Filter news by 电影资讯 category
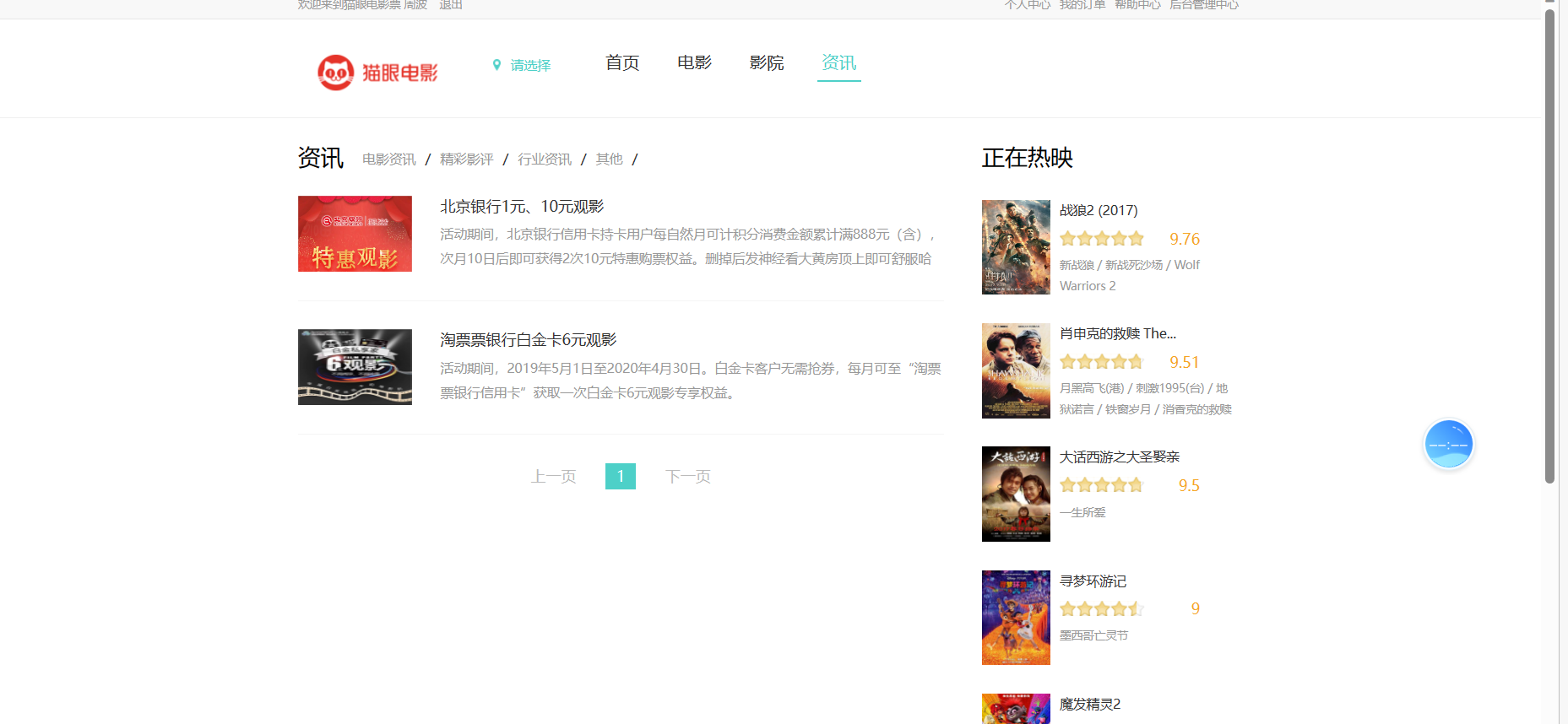 (x=388, y=159)
